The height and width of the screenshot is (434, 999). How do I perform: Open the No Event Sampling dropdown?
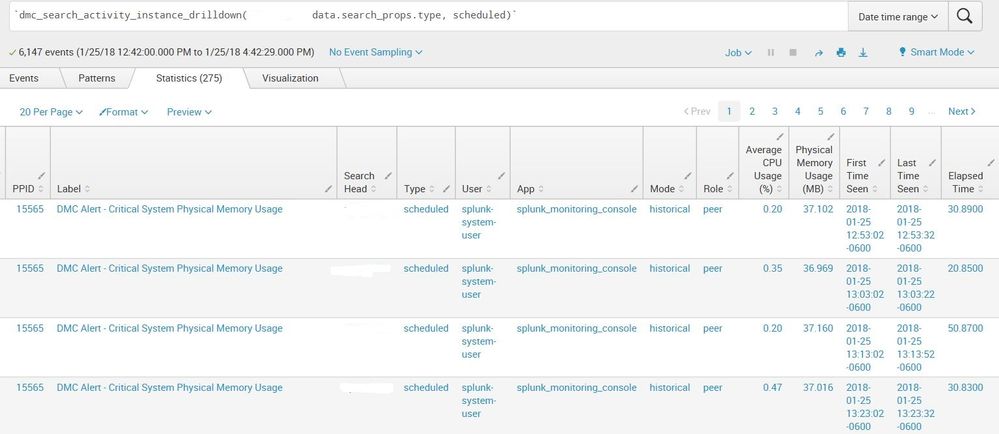click(x=375, y=52)
